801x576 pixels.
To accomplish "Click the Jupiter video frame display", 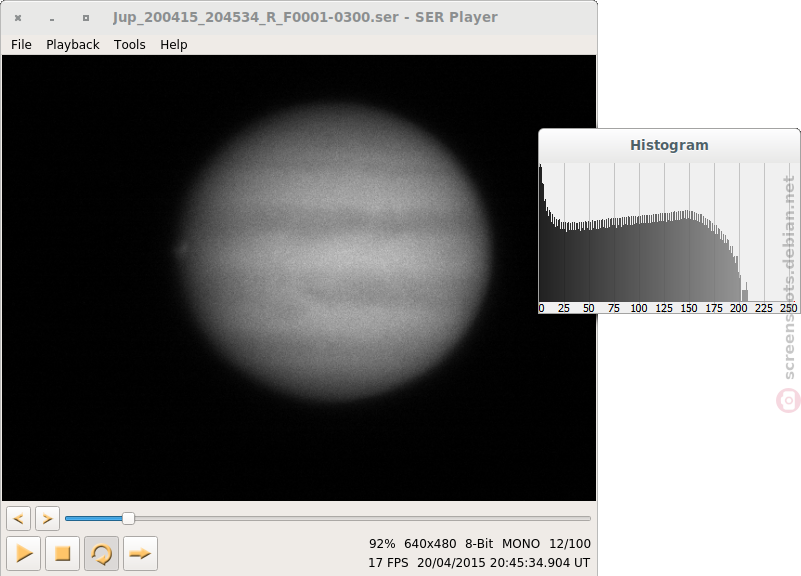I will pos(299,278).
